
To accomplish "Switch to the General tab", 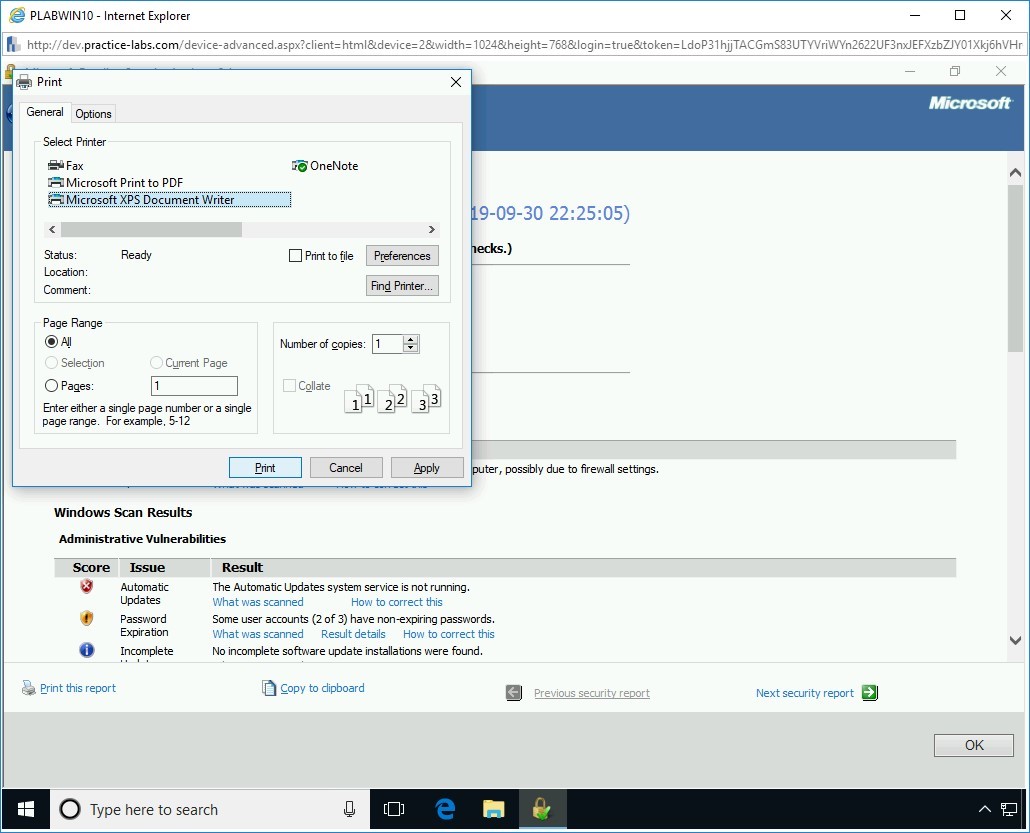I will [x=44, y=112].
